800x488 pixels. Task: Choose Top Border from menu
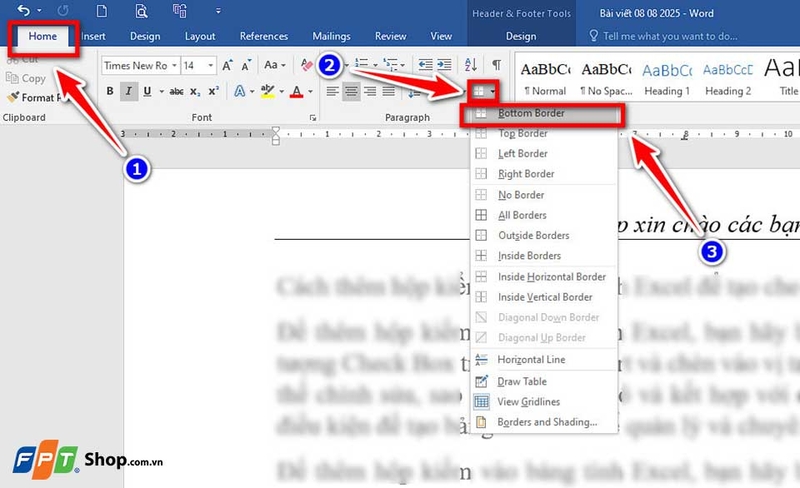pos(544,134)
